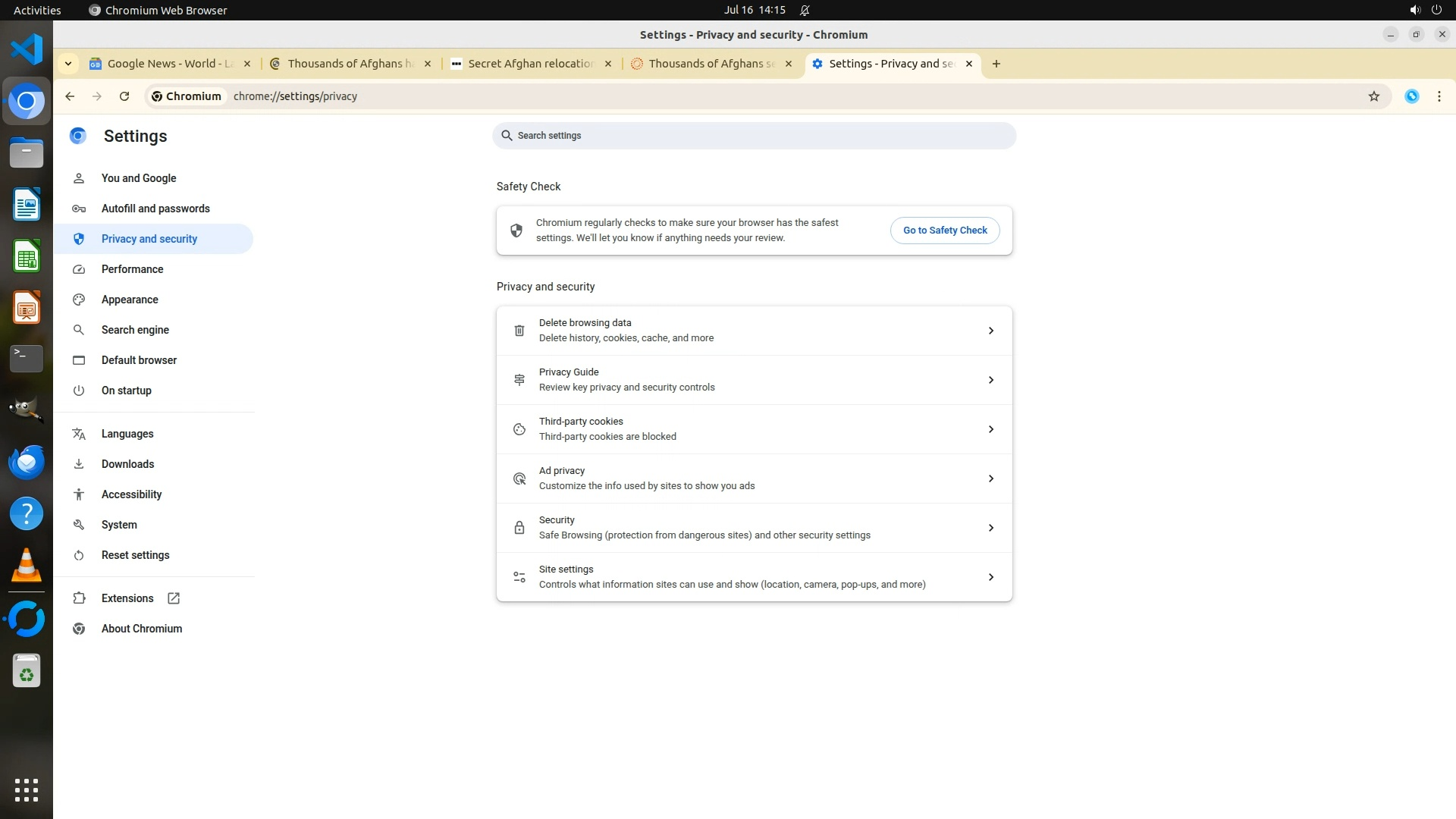Open Site settings chevron row
The image size is (1456, 819).
point(754,577)
